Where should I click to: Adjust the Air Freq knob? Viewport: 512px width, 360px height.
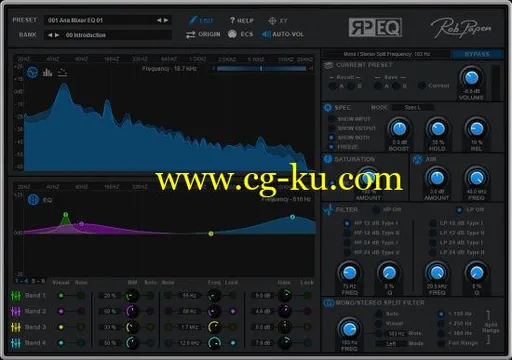click(x=476, y=178)
